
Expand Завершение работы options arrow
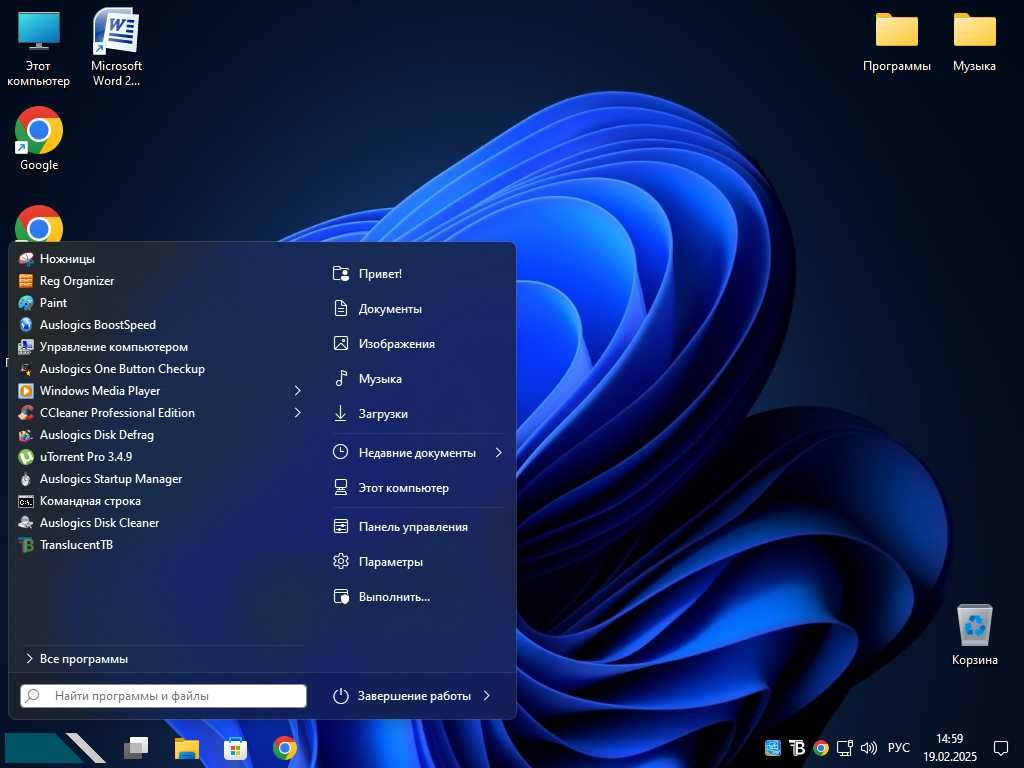coord(487,696)
